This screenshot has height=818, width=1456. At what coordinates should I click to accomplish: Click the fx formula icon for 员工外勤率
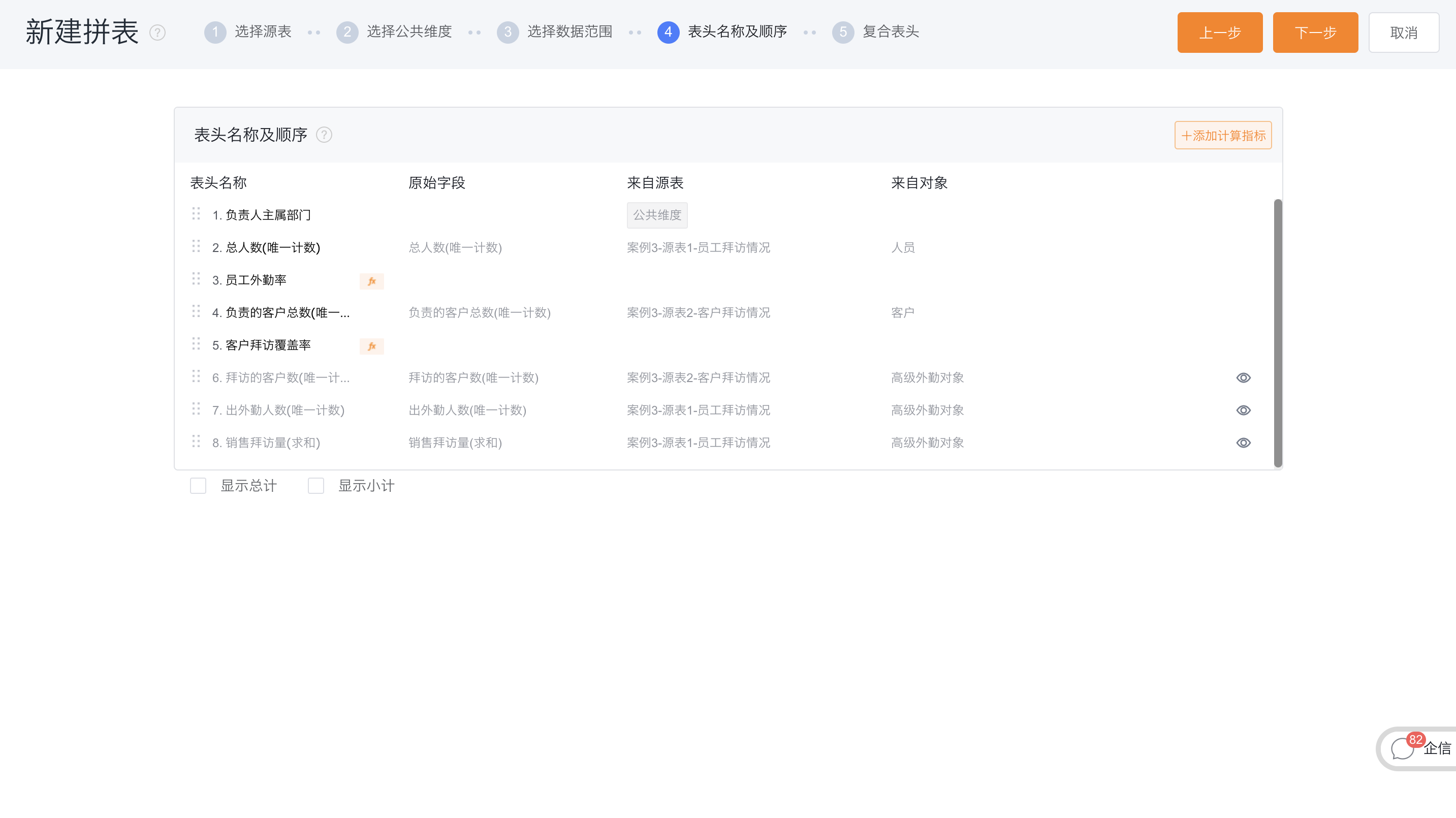point(371,281)
